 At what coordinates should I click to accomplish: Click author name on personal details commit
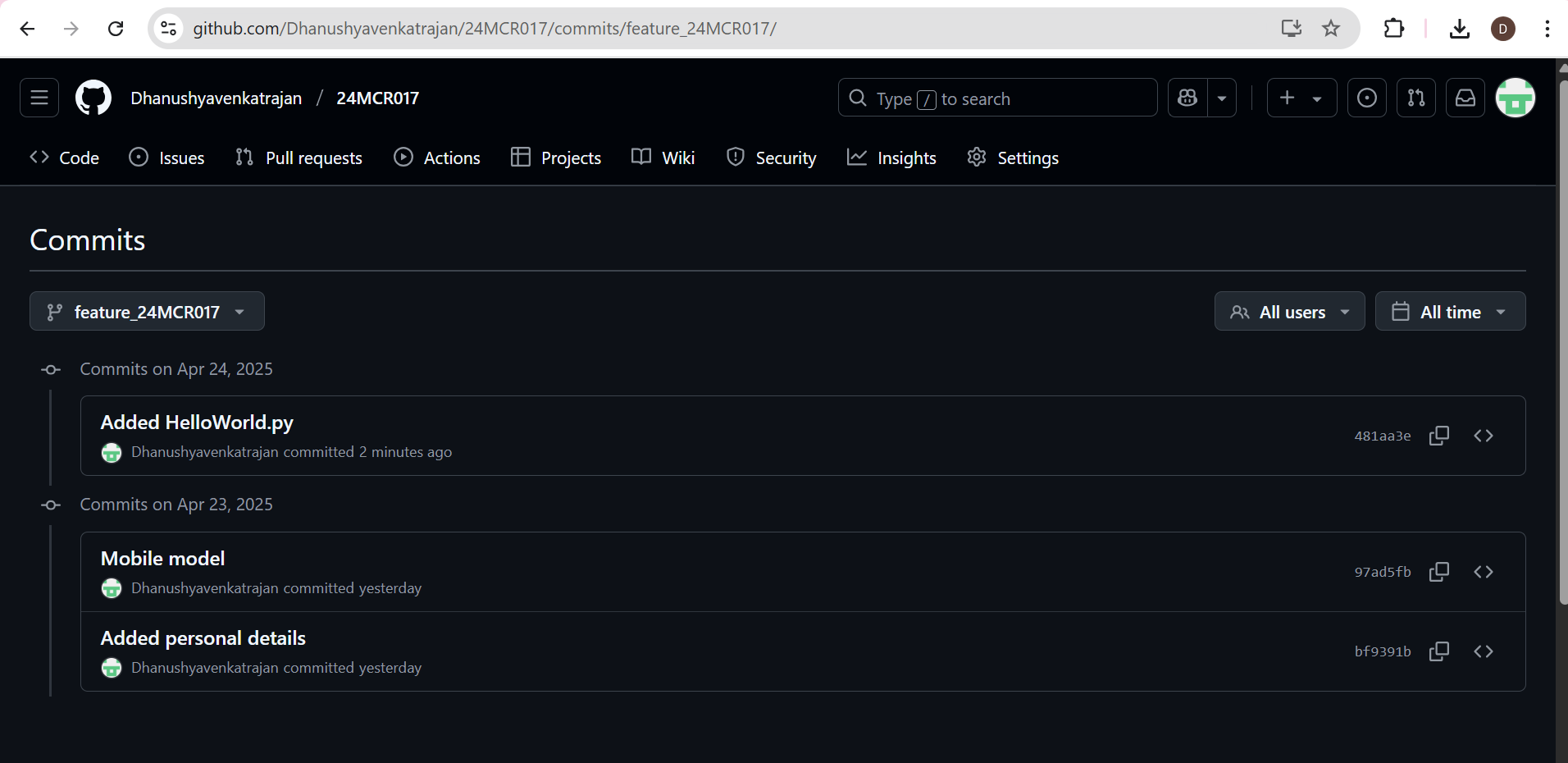205,668
